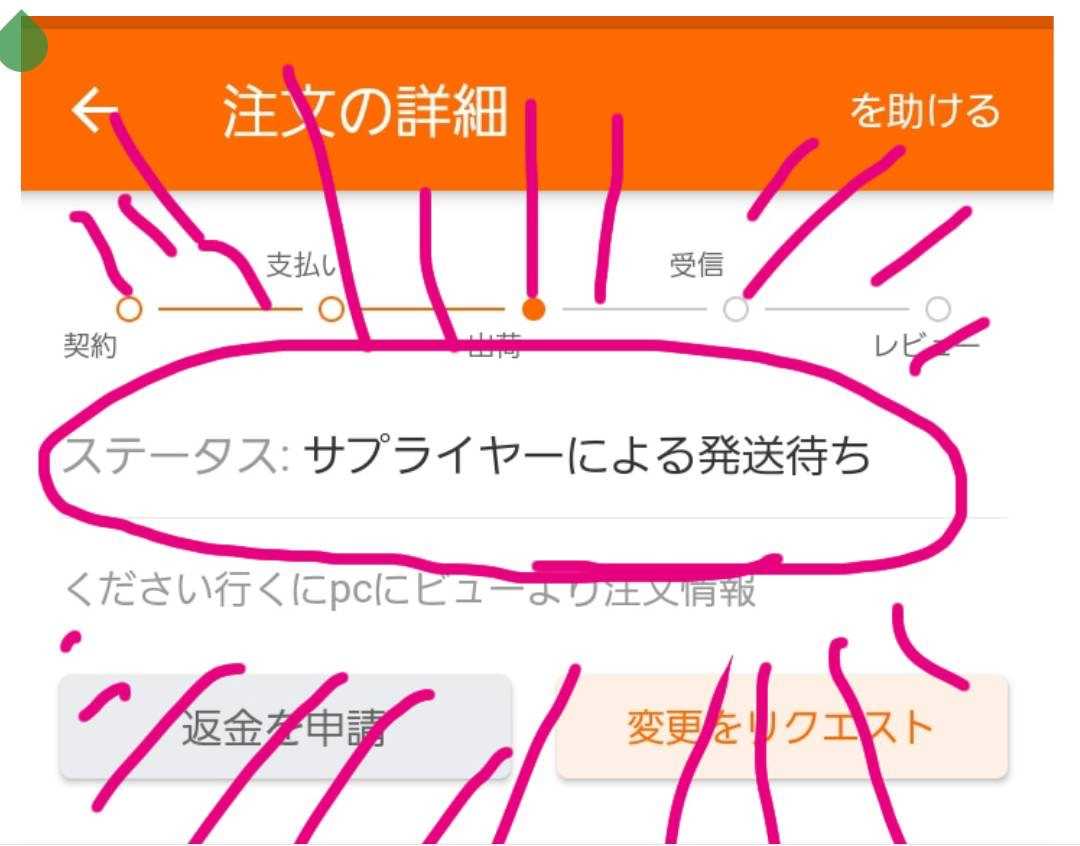Select the 支払い step circle
The height and width of the screenshot is (846, 1080).
coord(331,309)
